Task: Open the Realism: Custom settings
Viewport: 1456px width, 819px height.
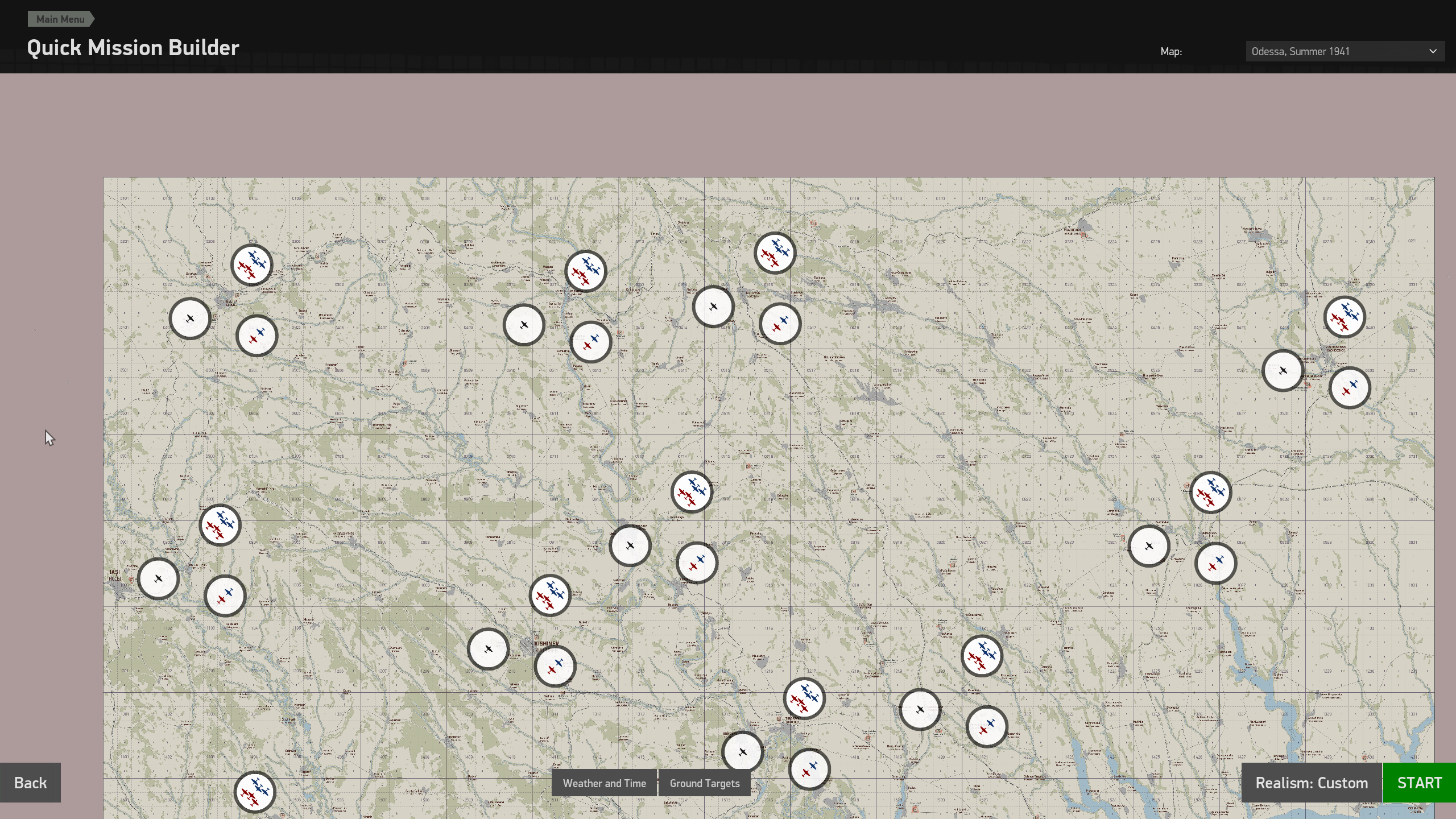Action: [x=1312, y=782]
